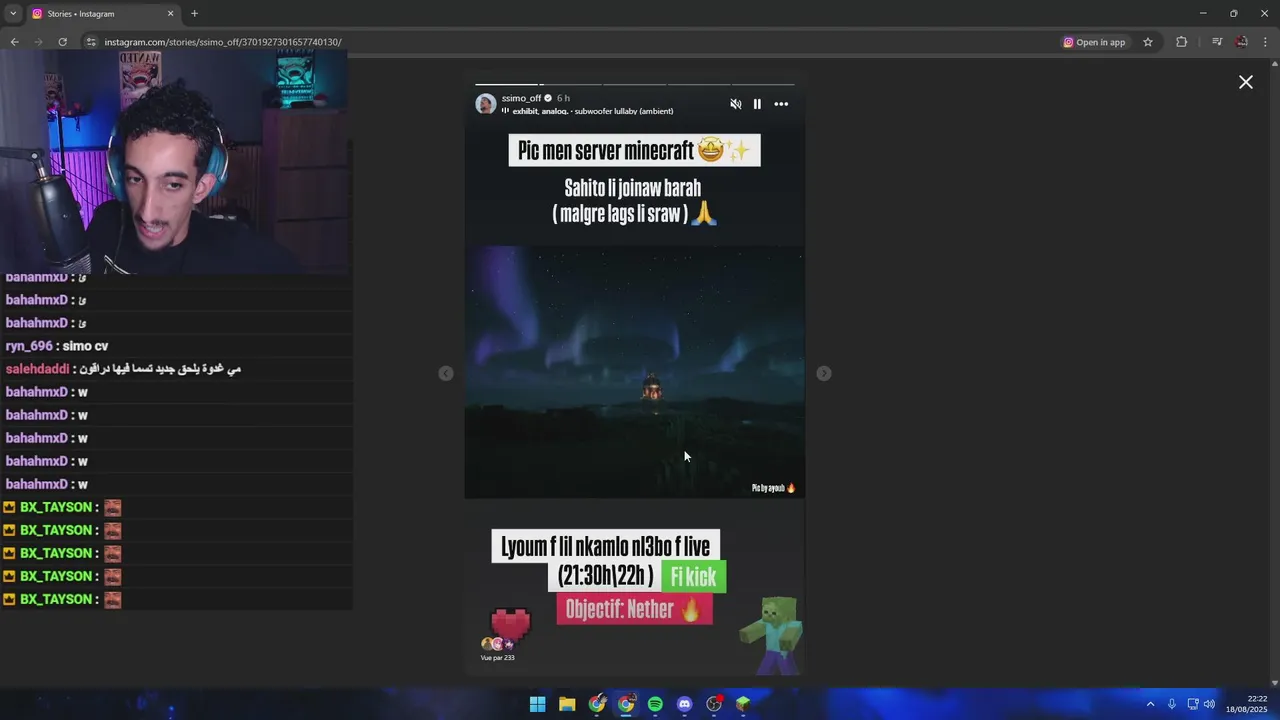Viewport: 1280px width, 720px height.
Task: Open the media control icon in Chrome toolbar
Action: click(x=1217, y=42)
